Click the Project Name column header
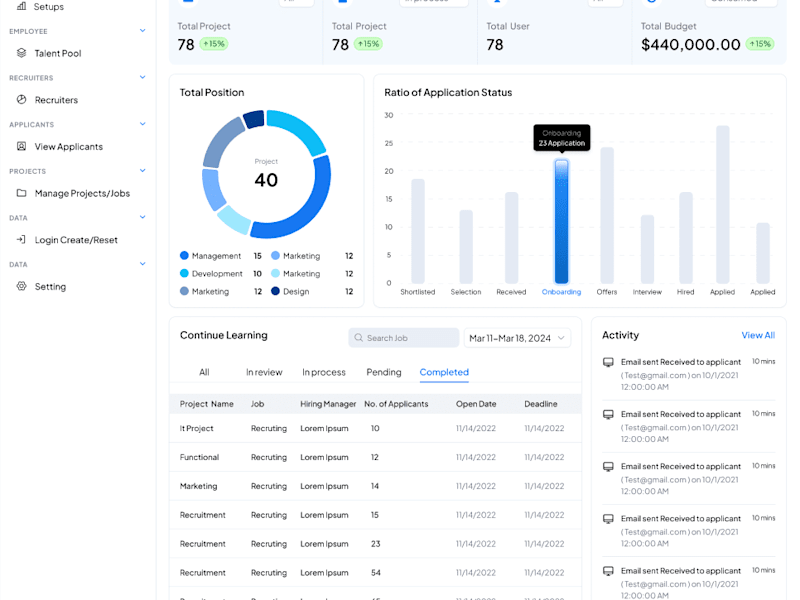The width and height of the screenshot is (800, 600). pyautogui.click(x=206, y=404)
